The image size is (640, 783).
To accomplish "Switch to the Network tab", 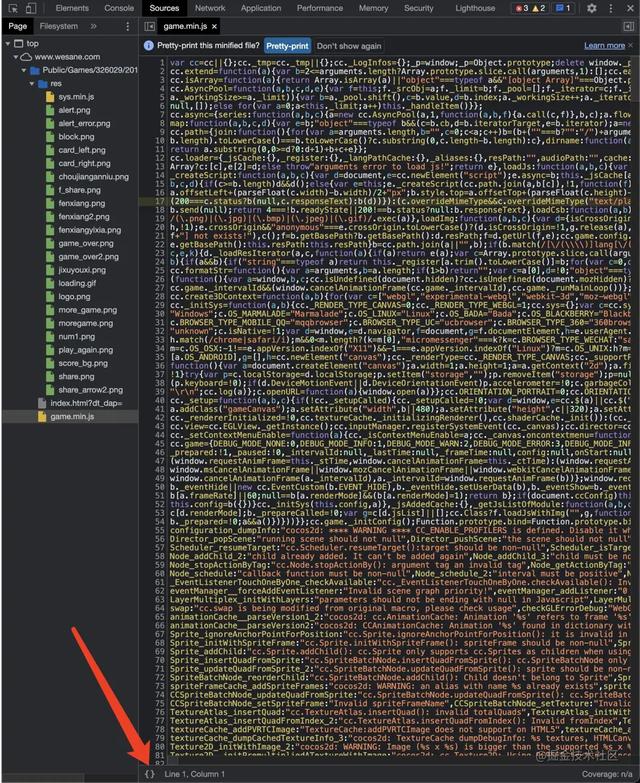I will (x=210, y=8).
